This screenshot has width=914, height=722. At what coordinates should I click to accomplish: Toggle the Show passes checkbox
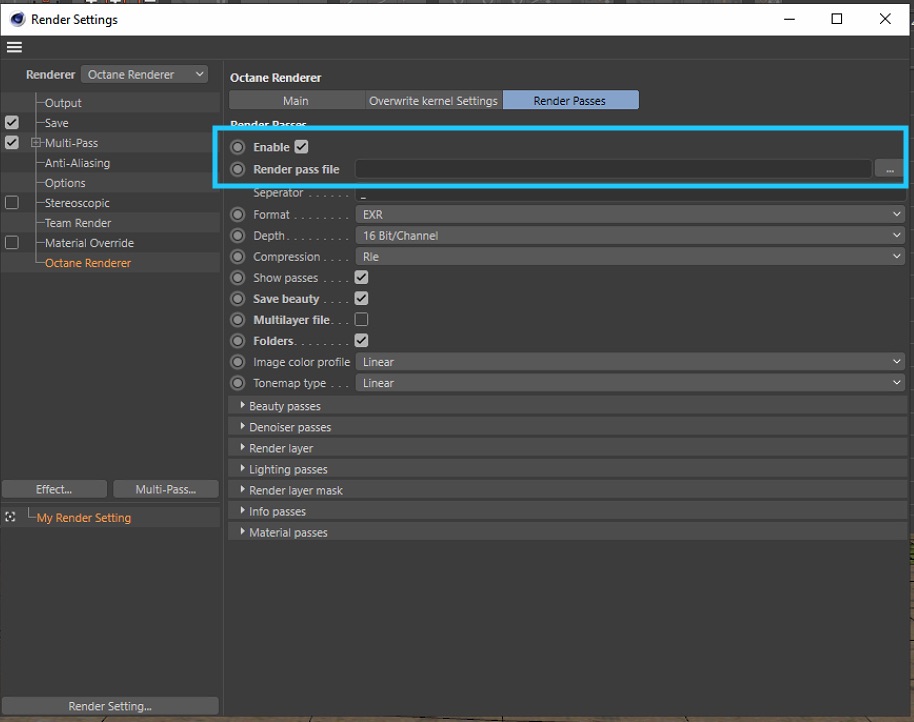(361, 277)
